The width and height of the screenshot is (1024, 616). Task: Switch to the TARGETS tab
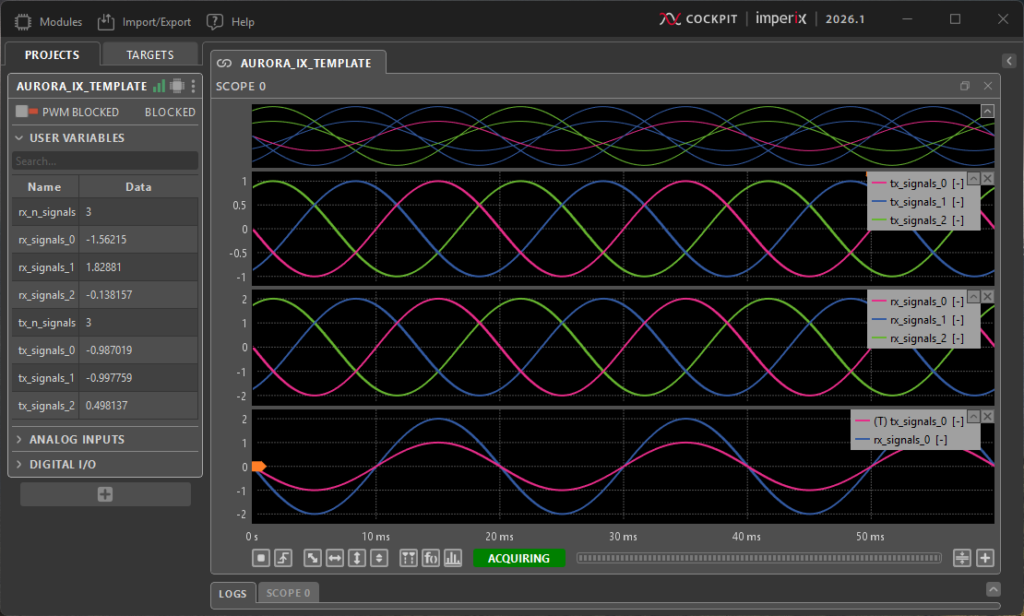[150, 55]
